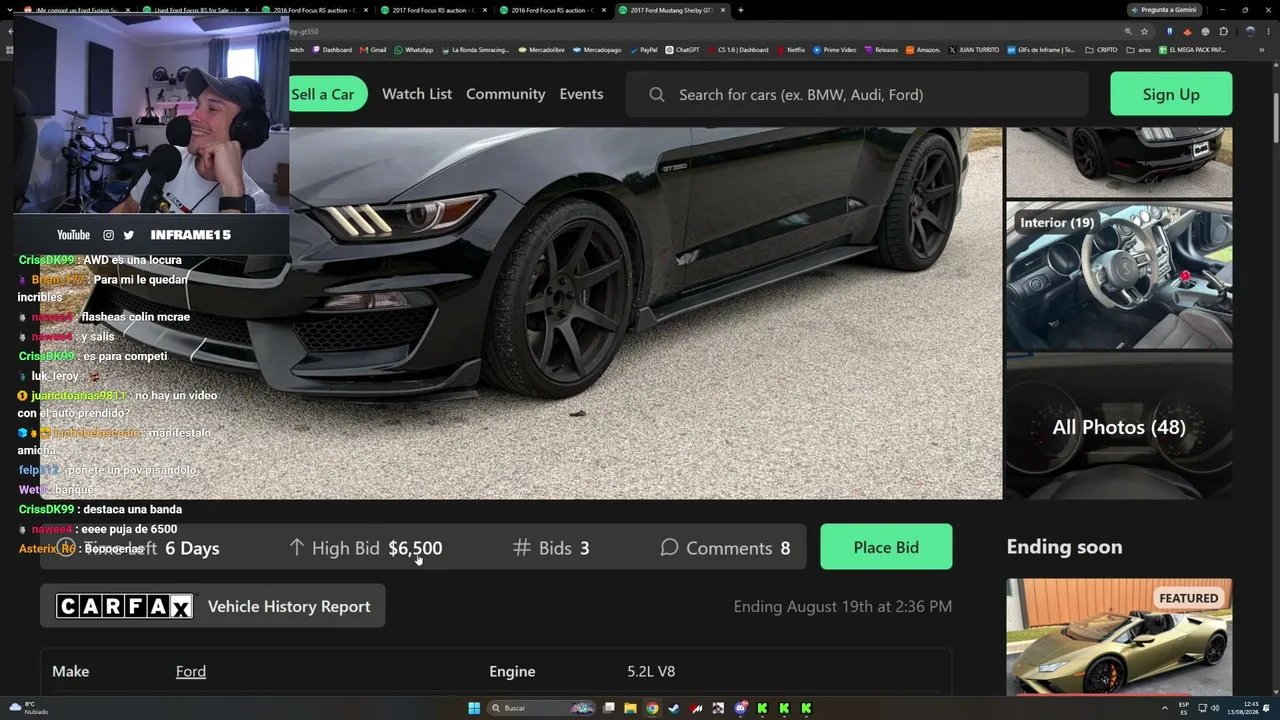
Task: Click the bids hash icon
Action: tap(521, 548)
